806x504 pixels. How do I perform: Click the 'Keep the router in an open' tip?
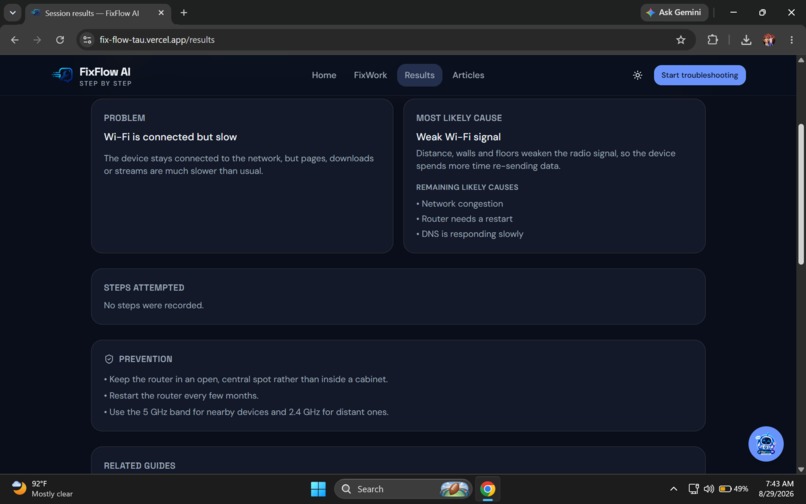pyautogui.click(x=248, y=379)
